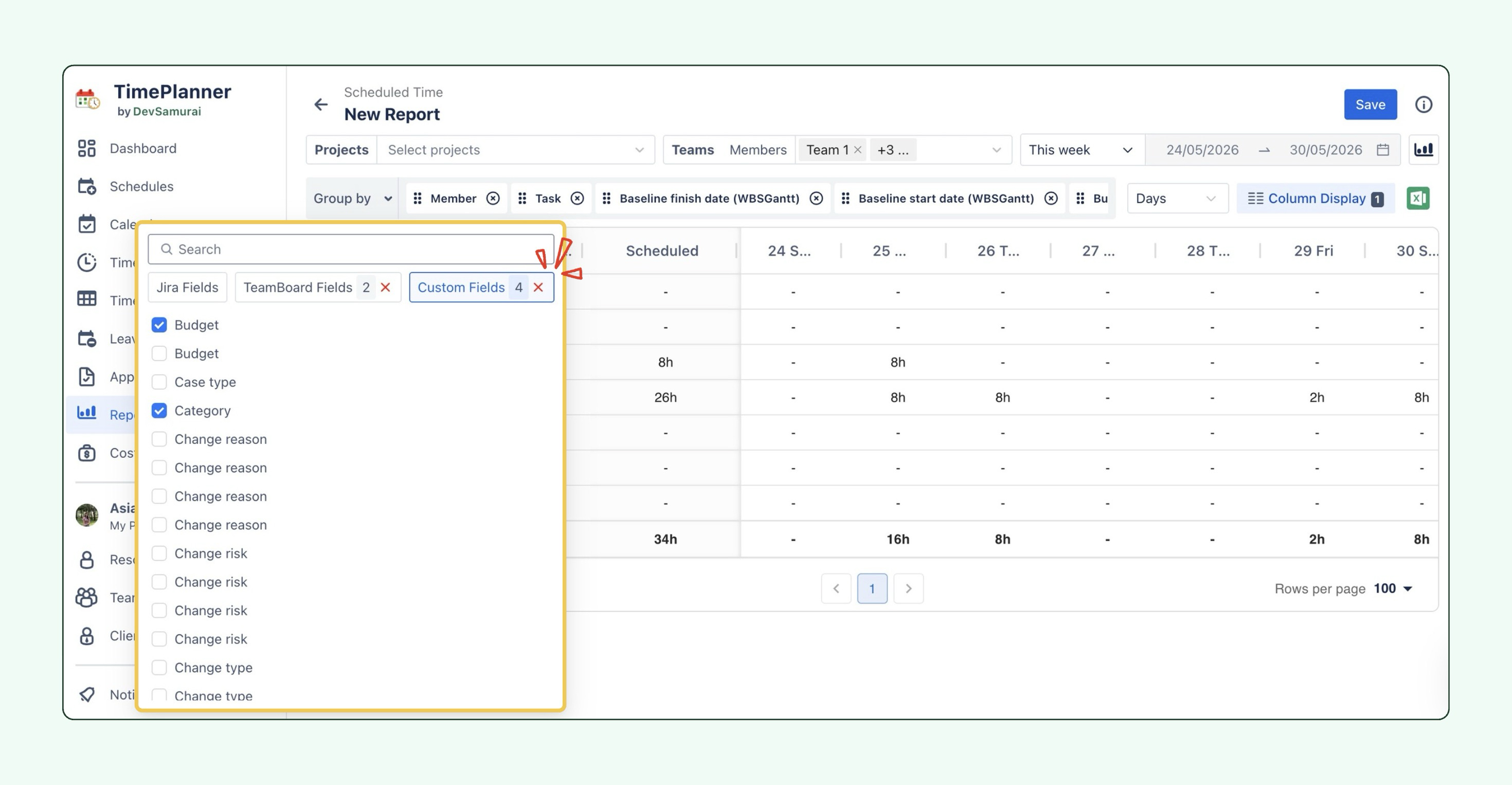Click the Save button

(1370, 104)
